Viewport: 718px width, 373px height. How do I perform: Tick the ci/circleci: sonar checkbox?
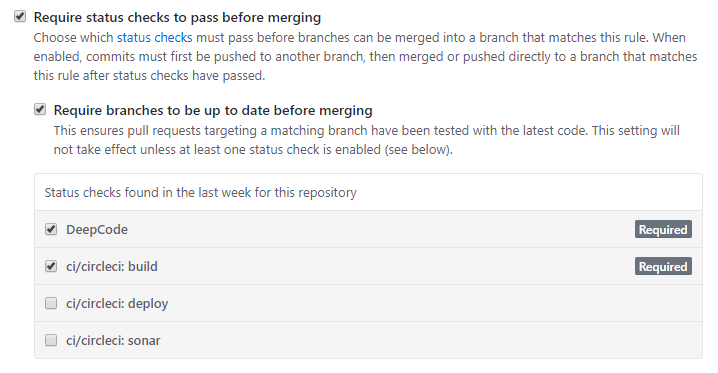[x=51, y=340]
